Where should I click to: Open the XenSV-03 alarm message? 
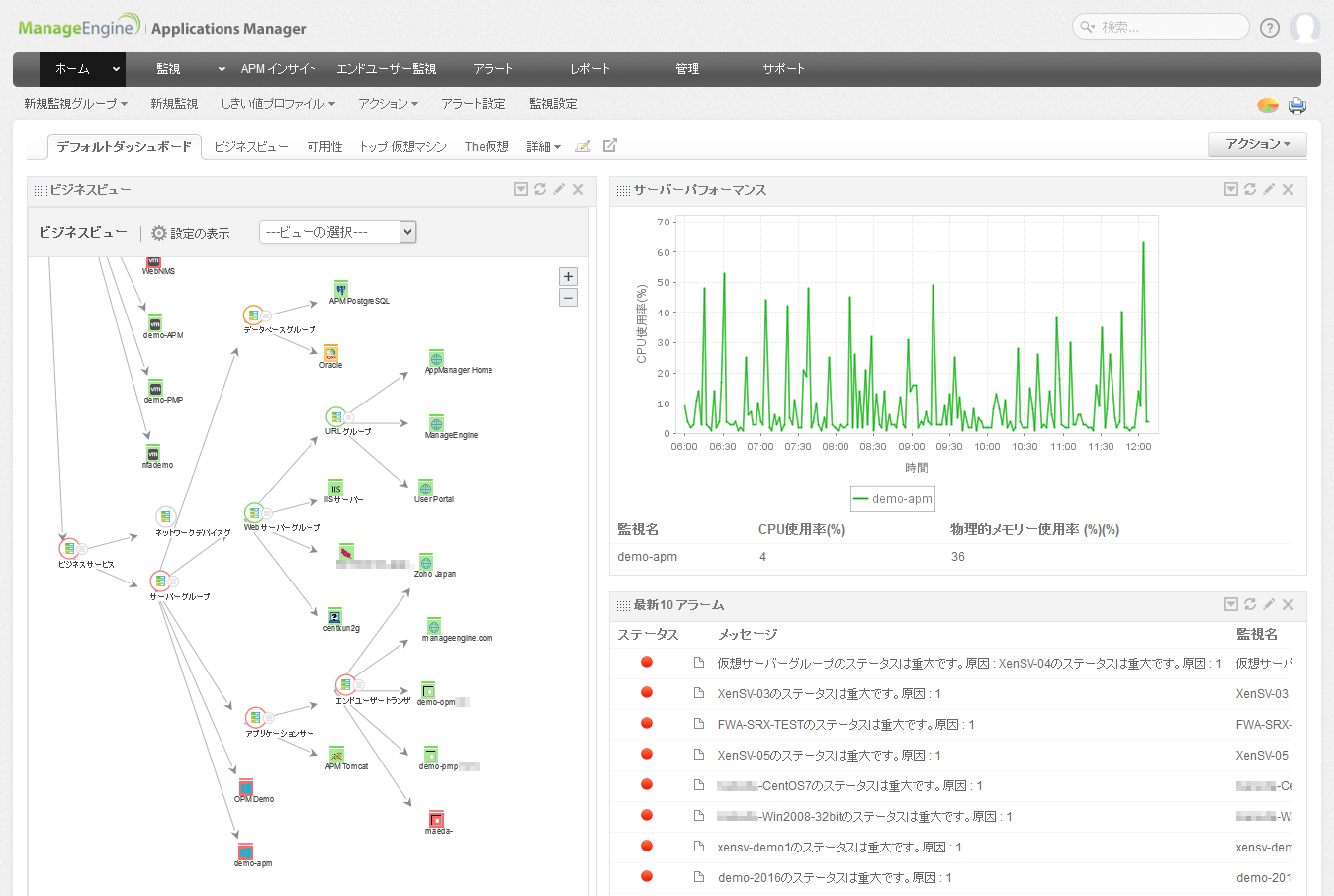coord(830,694)
